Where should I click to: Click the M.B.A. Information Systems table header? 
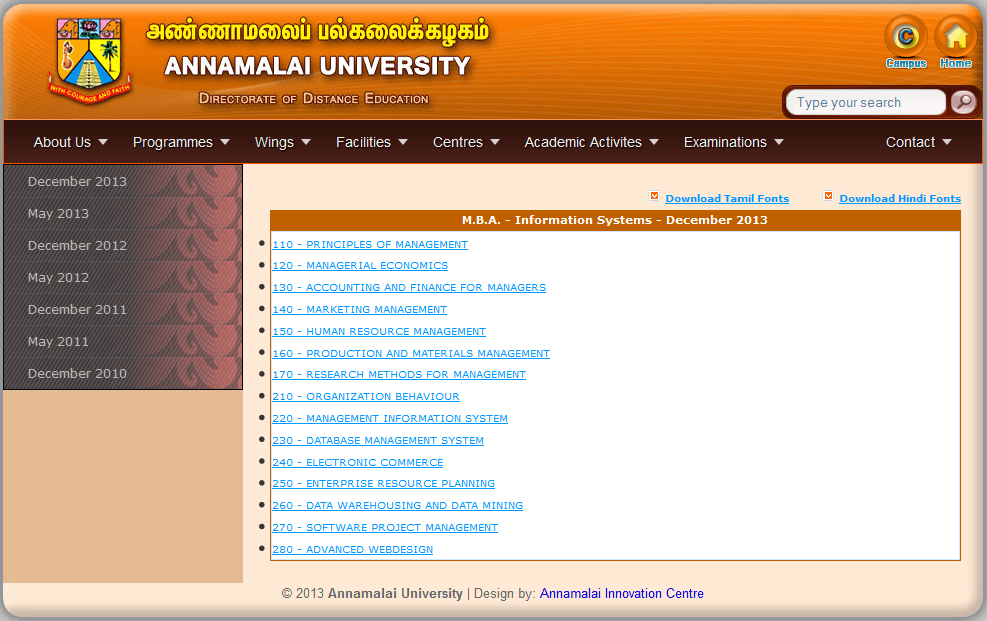pyautogui.click(x=615, y=220)
